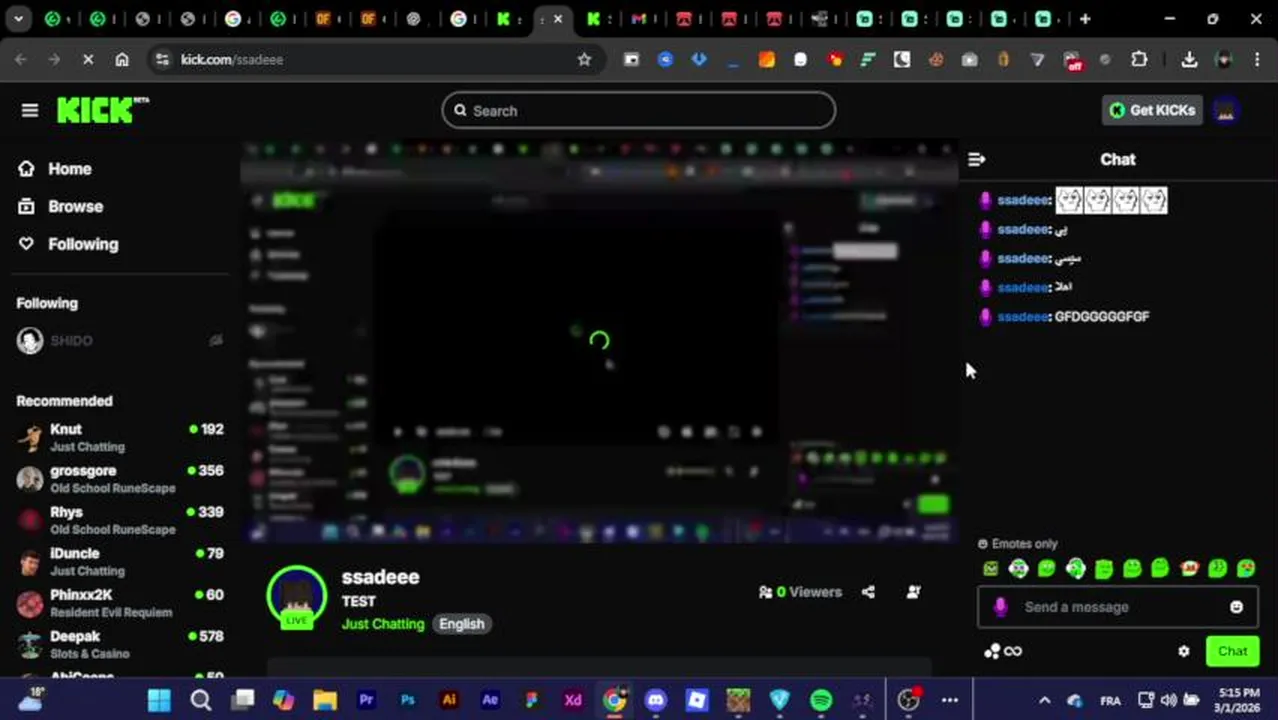Viewport: 1278px width, 720px height.
Task: Open the Just Chatting category link
Action: pyautogui.click(x=383, y=624)
